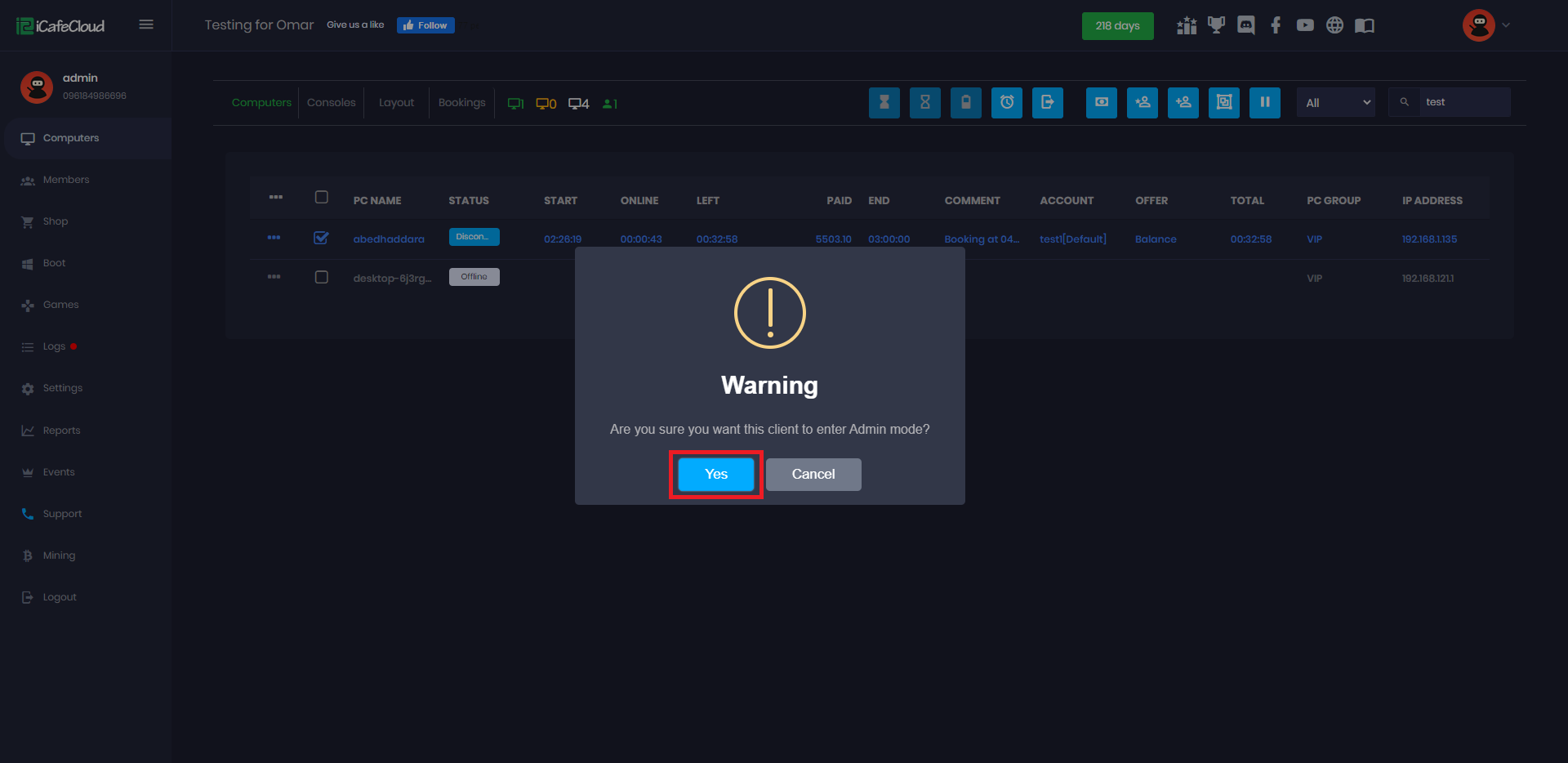Screen dimensions: 1568x763
Task: Click the alarm clock toolbar icon
Action: (1006, 103)
